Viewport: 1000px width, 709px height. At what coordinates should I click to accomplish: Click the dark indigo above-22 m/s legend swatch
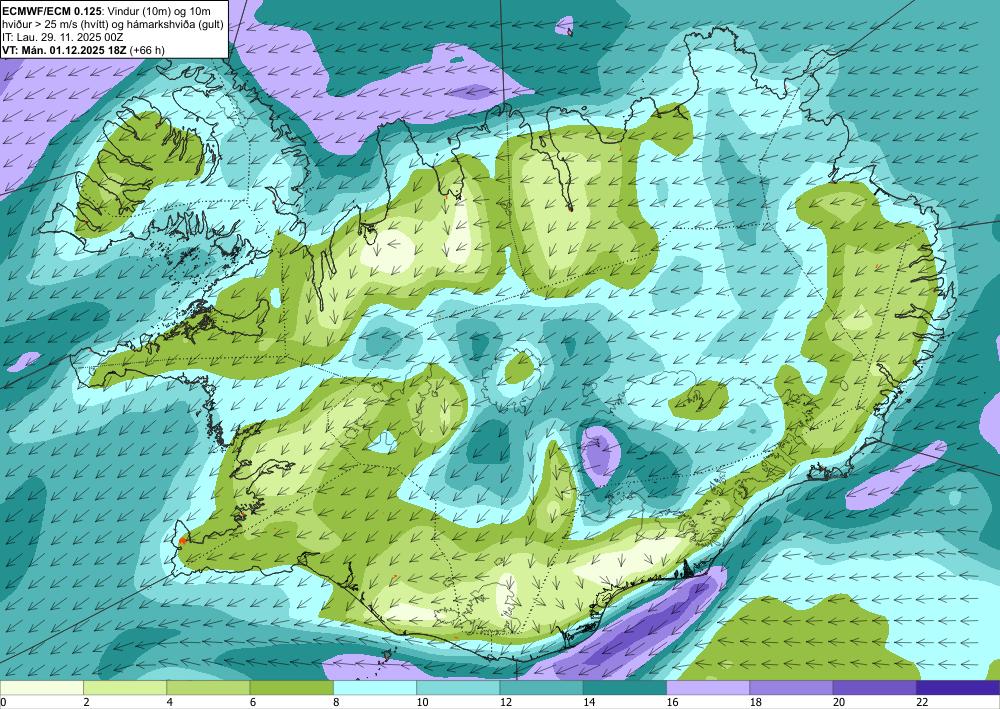point(958,688)
